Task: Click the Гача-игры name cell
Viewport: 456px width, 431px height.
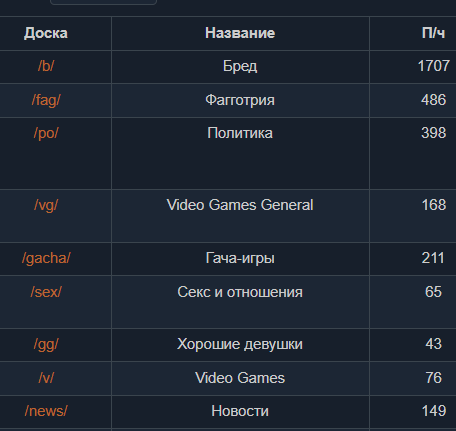Action: (240, 258)
